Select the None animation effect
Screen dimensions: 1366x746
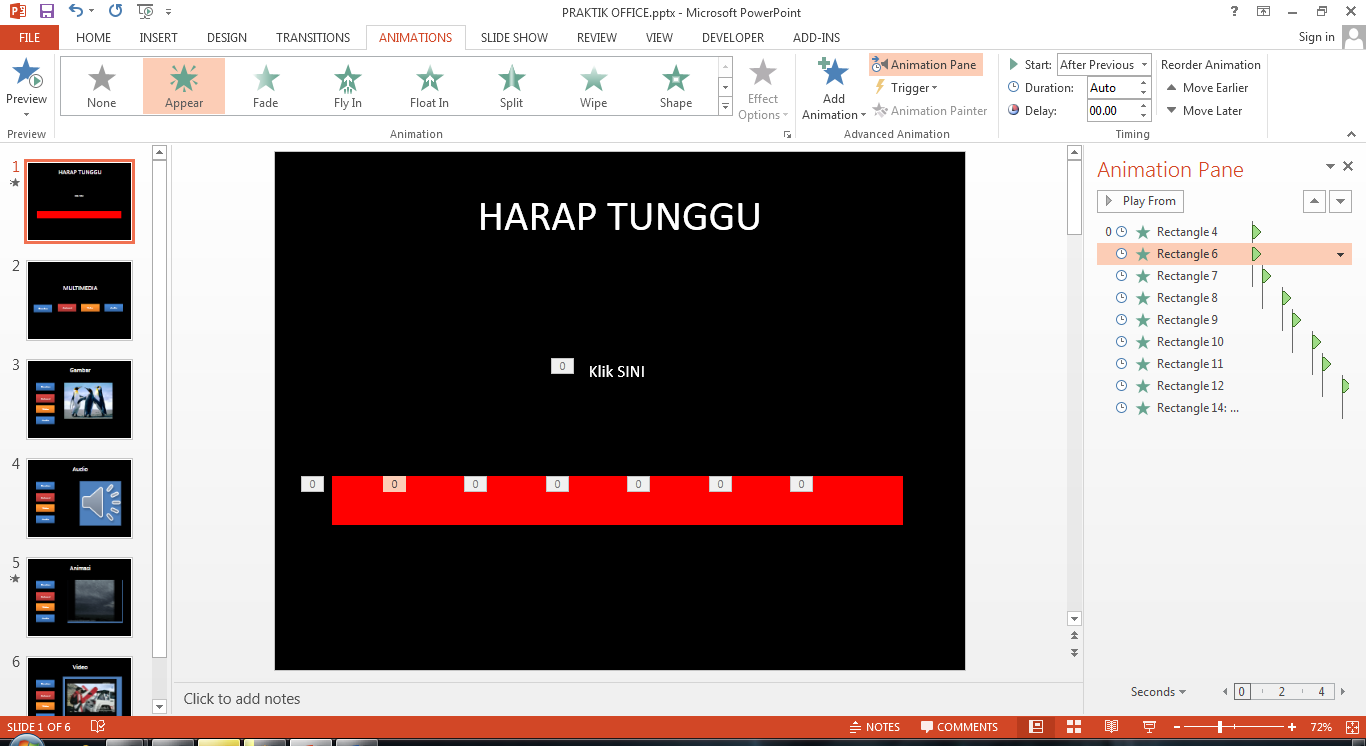[x=102, y=86]
